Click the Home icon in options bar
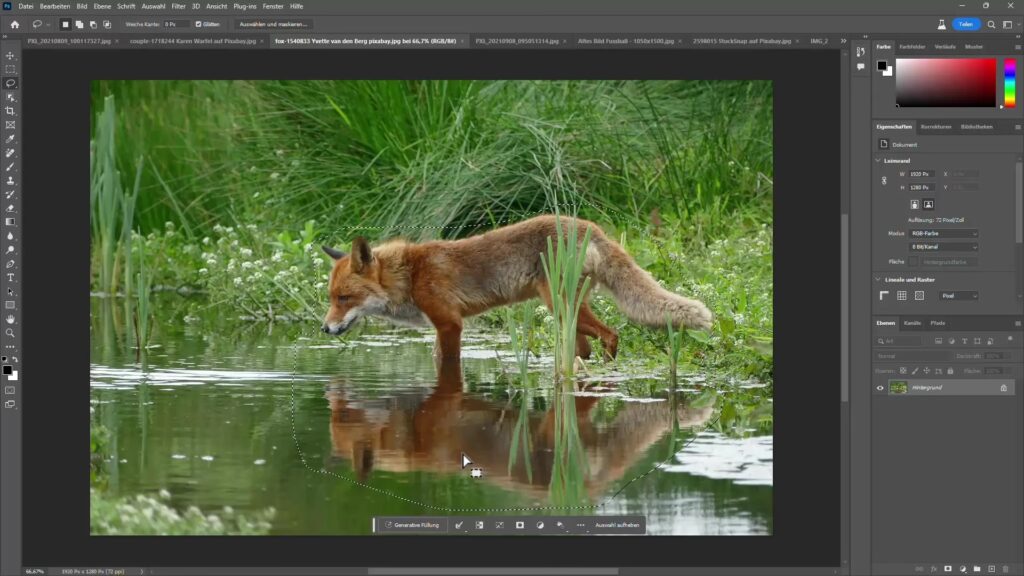Image resolution: width=1024 pixels, height=576 pixels. [x=14, y=24]
